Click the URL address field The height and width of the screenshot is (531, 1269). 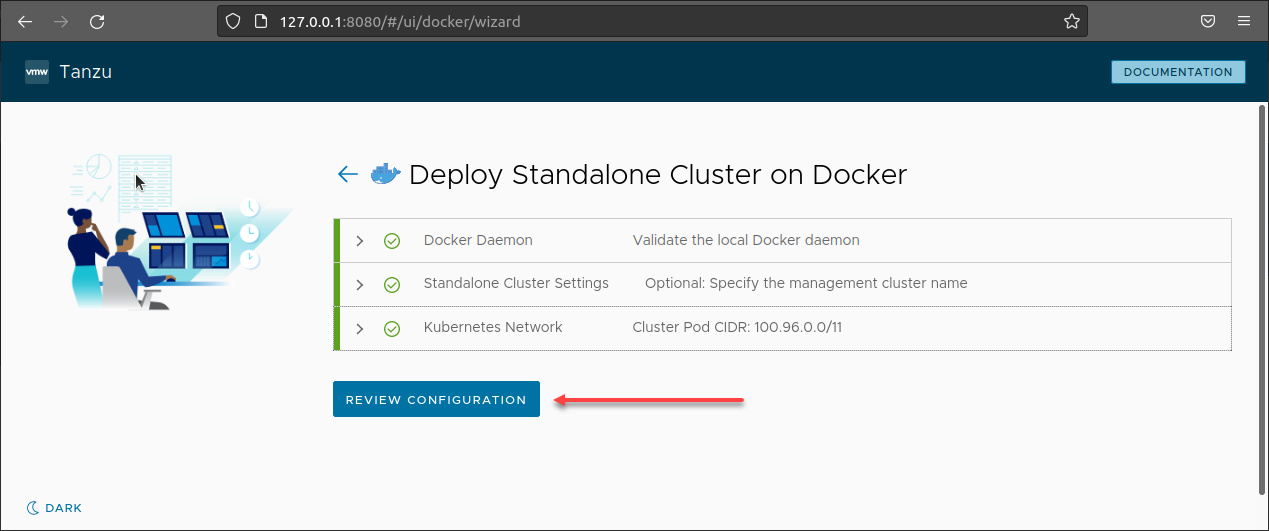pos(650,21)
